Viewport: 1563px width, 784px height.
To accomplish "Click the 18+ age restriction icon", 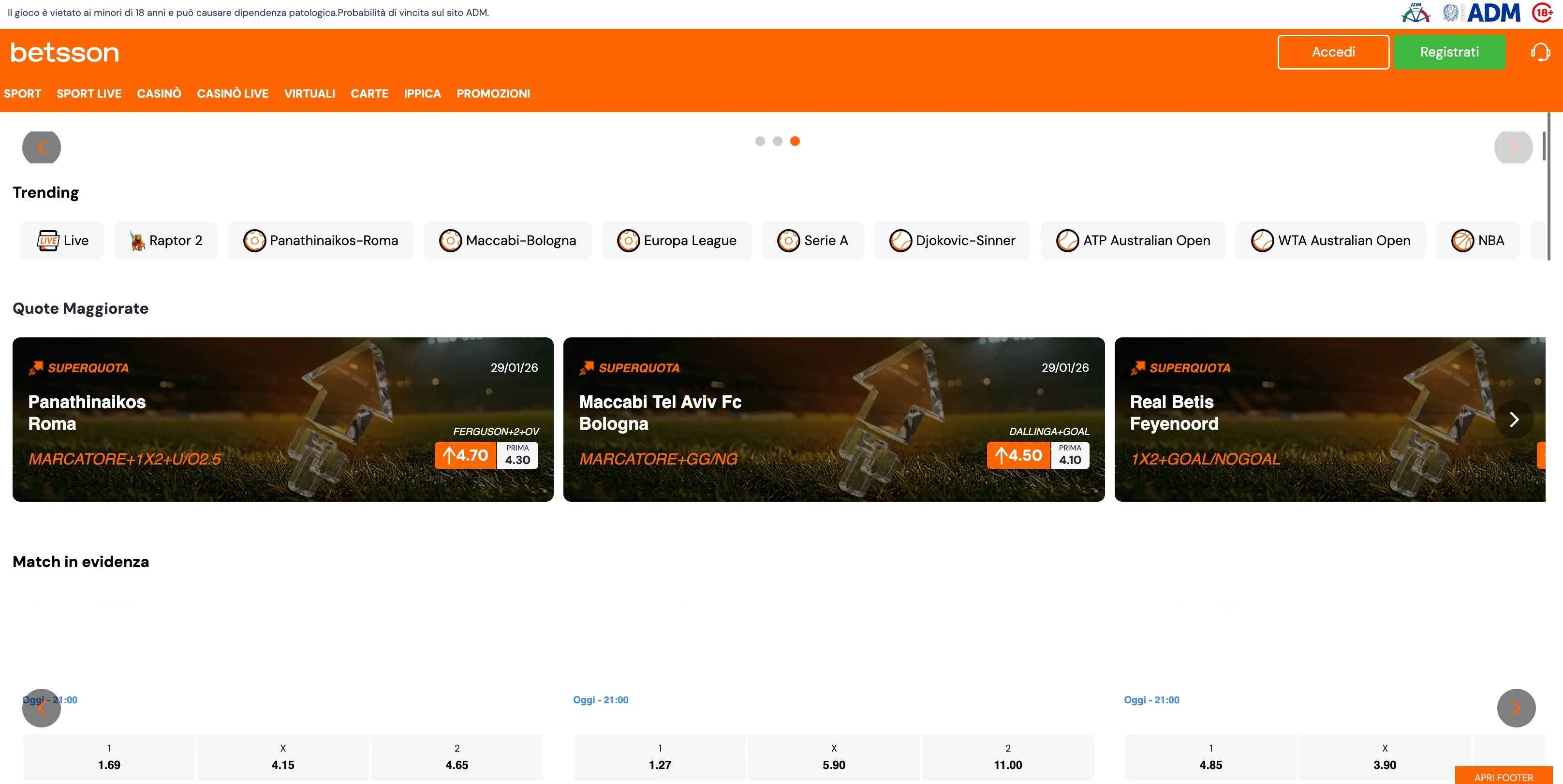I will click(1542, 13).
